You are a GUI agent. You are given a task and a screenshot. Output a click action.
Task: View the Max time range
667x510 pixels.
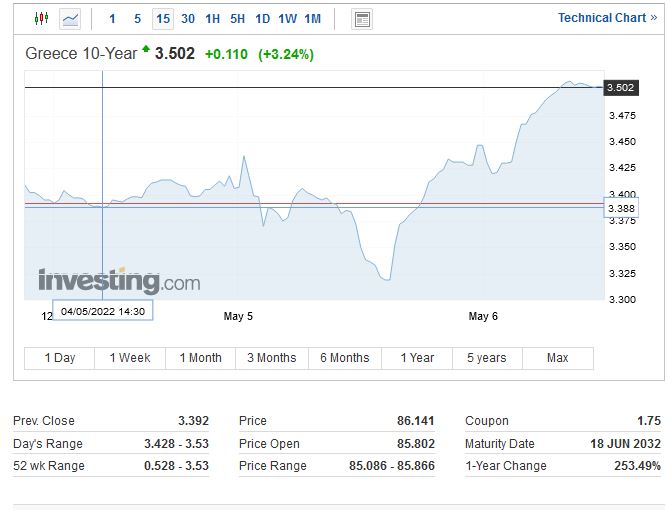(x=558, y=358)
